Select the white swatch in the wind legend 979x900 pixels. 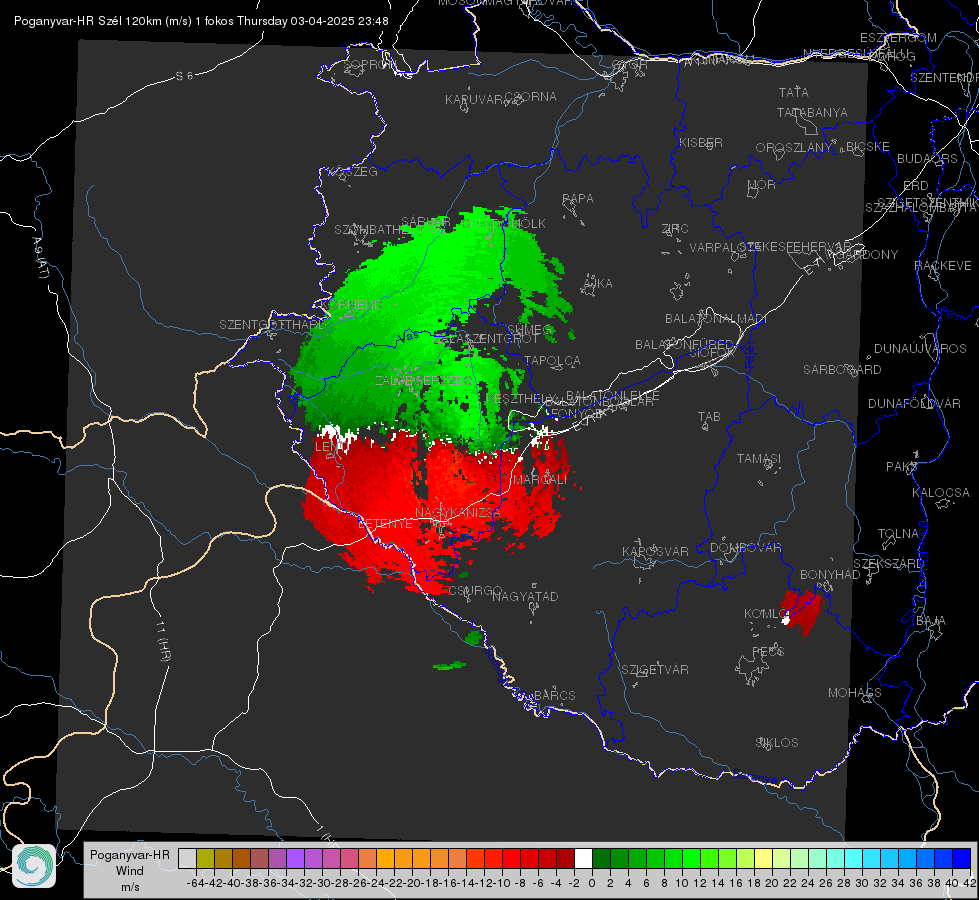(583, 858)
